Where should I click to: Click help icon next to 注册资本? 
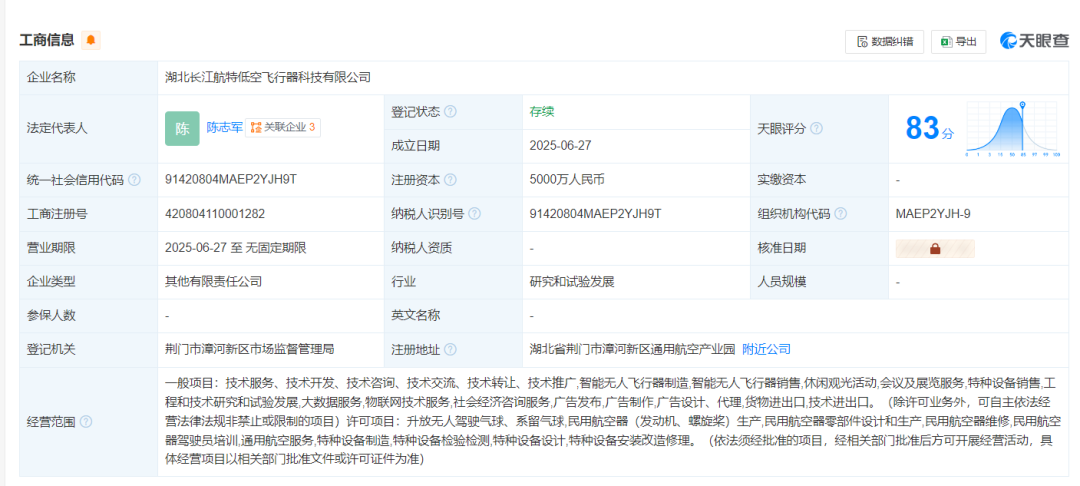click(x=450, y=180)
